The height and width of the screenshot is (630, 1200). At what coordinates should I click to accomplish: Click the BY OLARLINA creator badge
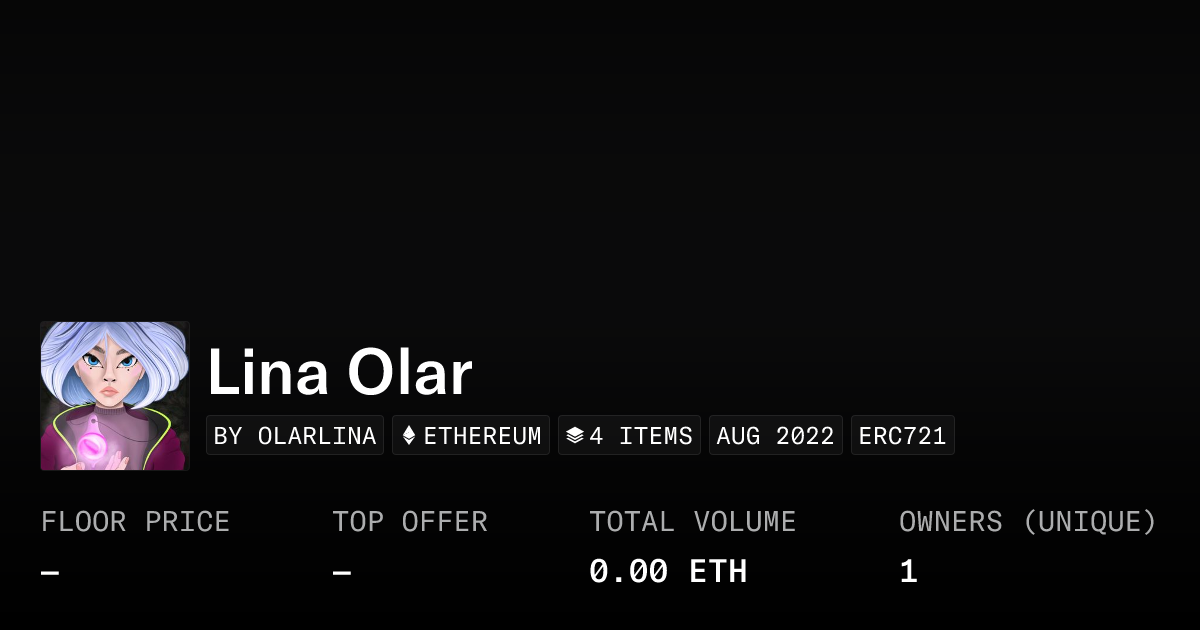click(294, 434)
